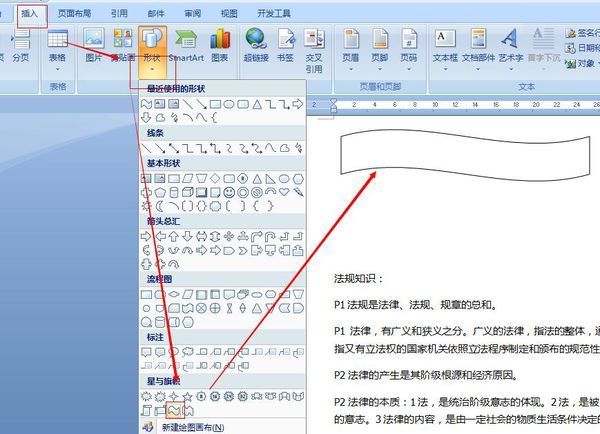Select the wave shape drawn in the document
The height and width of the screenshot is (434, 600).
tap(465, 155)
